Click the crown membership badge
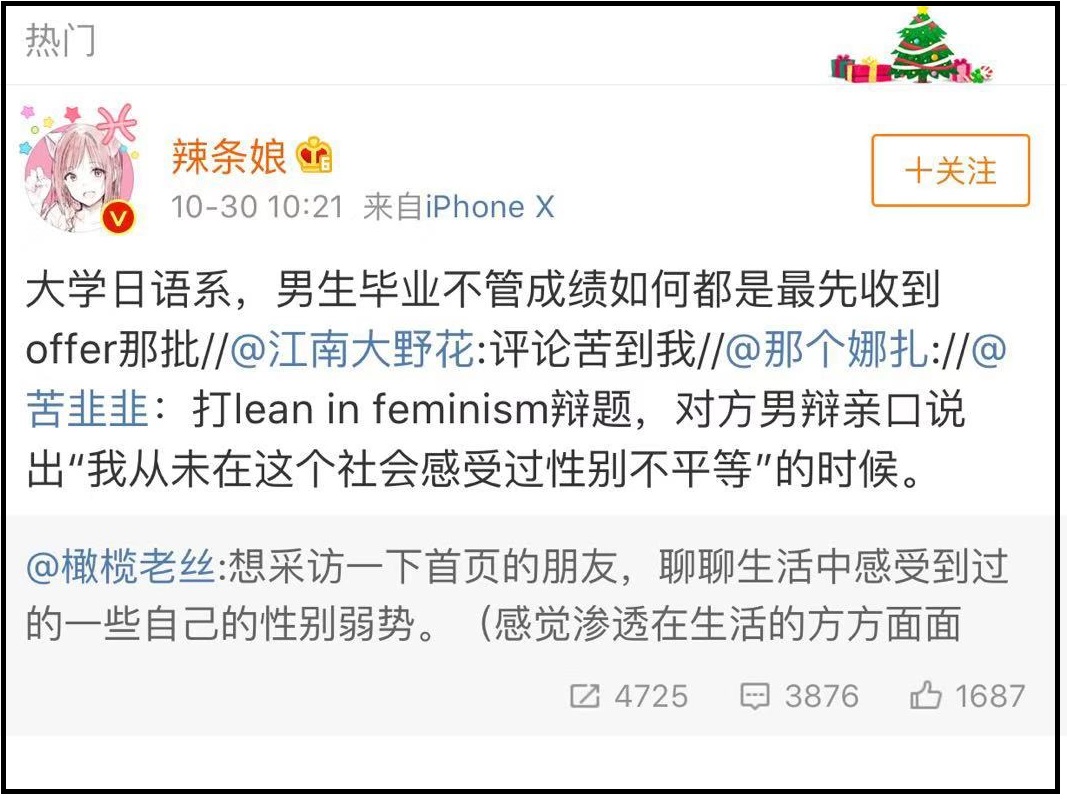 (314, 156)
